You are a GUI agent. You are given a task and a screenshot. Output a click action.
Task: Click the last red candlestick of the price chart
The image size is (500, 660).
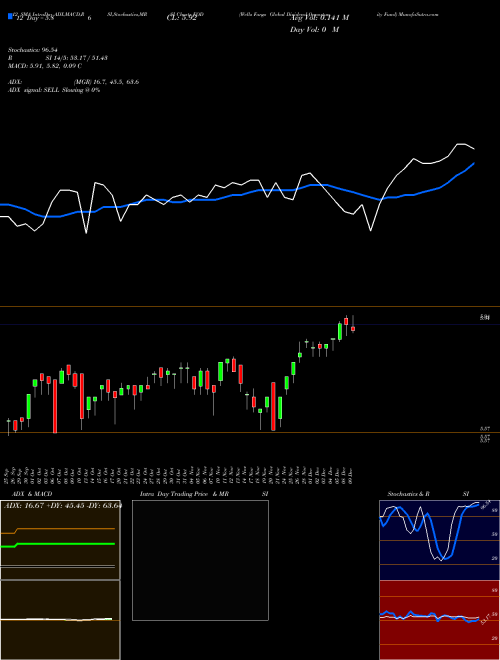pos(353,328)
